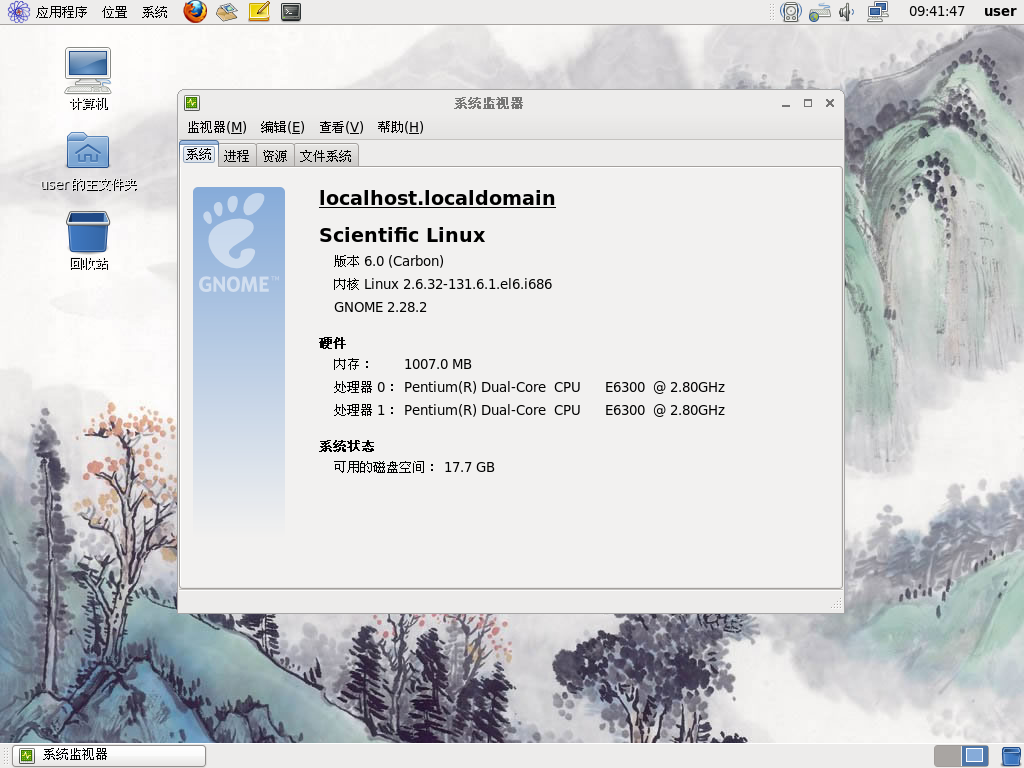
Task: Switch to the first workspace in the switcher
Action: [947, 756]
